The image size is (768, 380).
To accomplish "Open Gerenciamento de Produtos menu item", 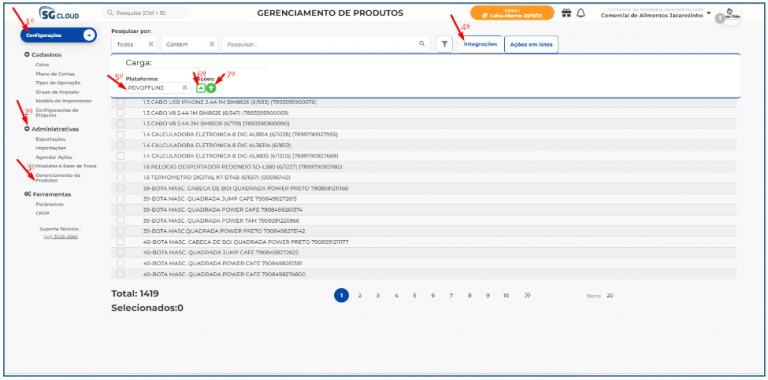I will (x=58, y=177).
